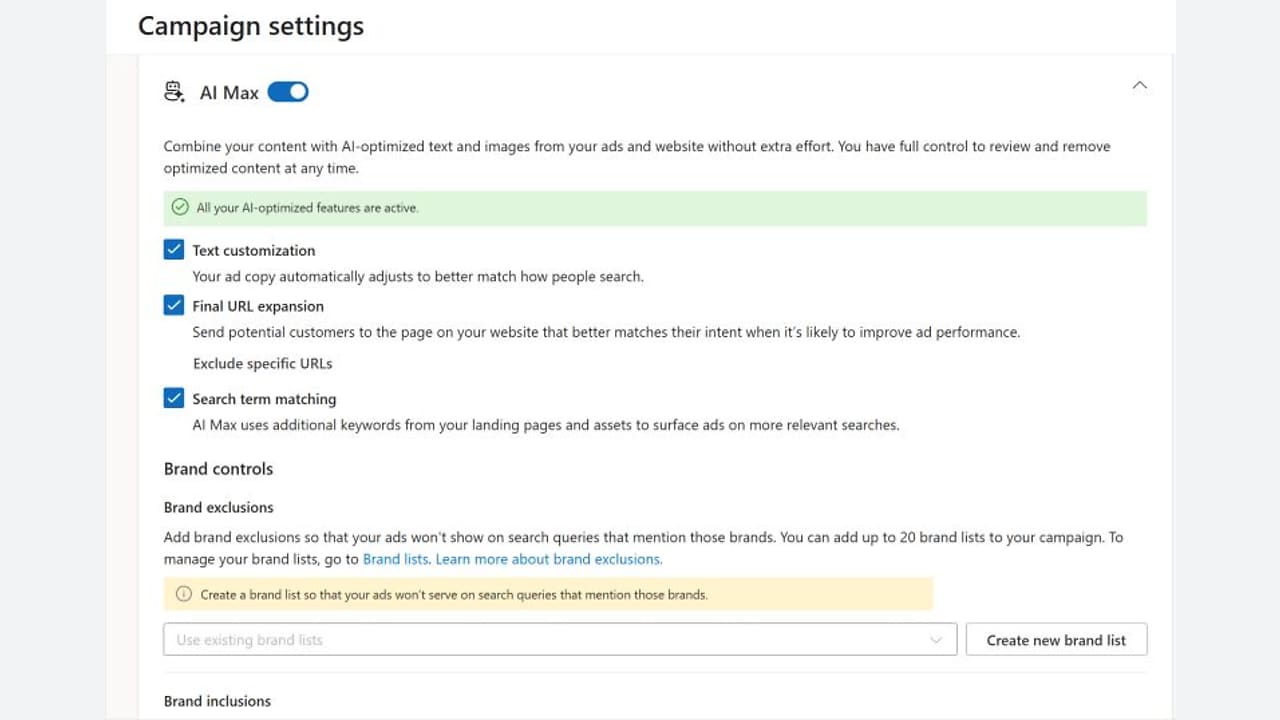
Task: Click the Use existing brand lists field
Action: click(x=560, y=640)
